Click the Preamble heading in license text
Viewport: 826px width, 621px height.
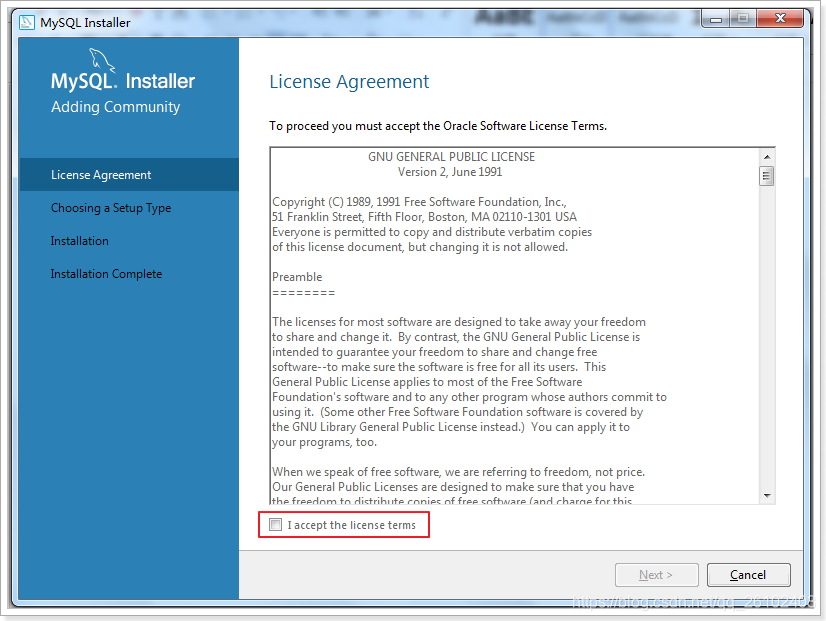[297, 277]
